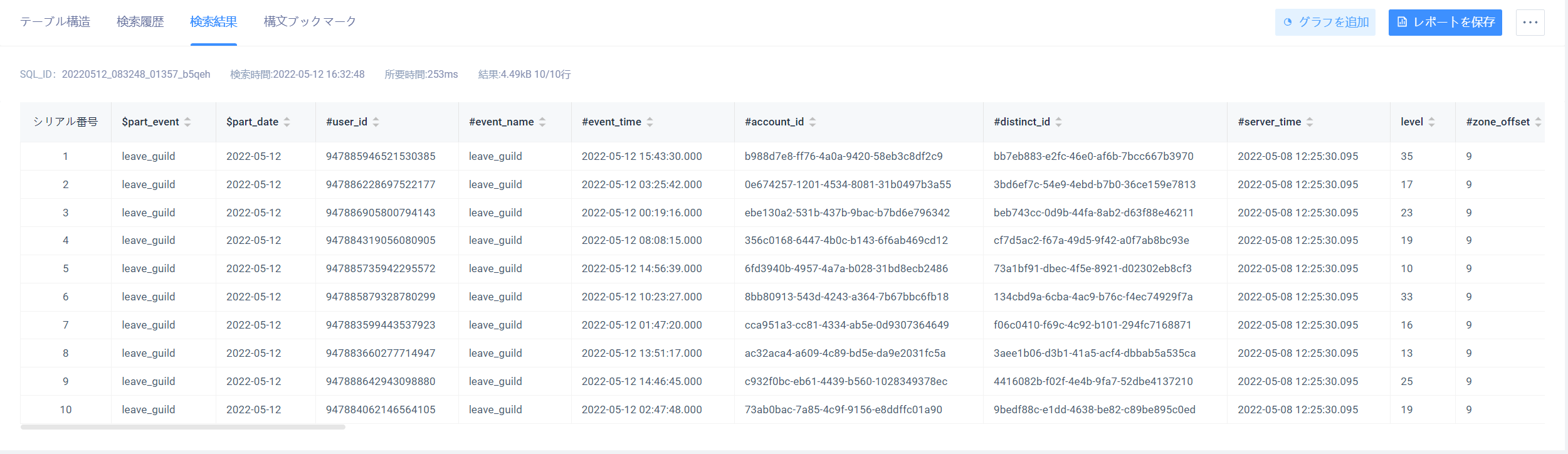Sort by #distinct_id column icon

pos(1059,122)
